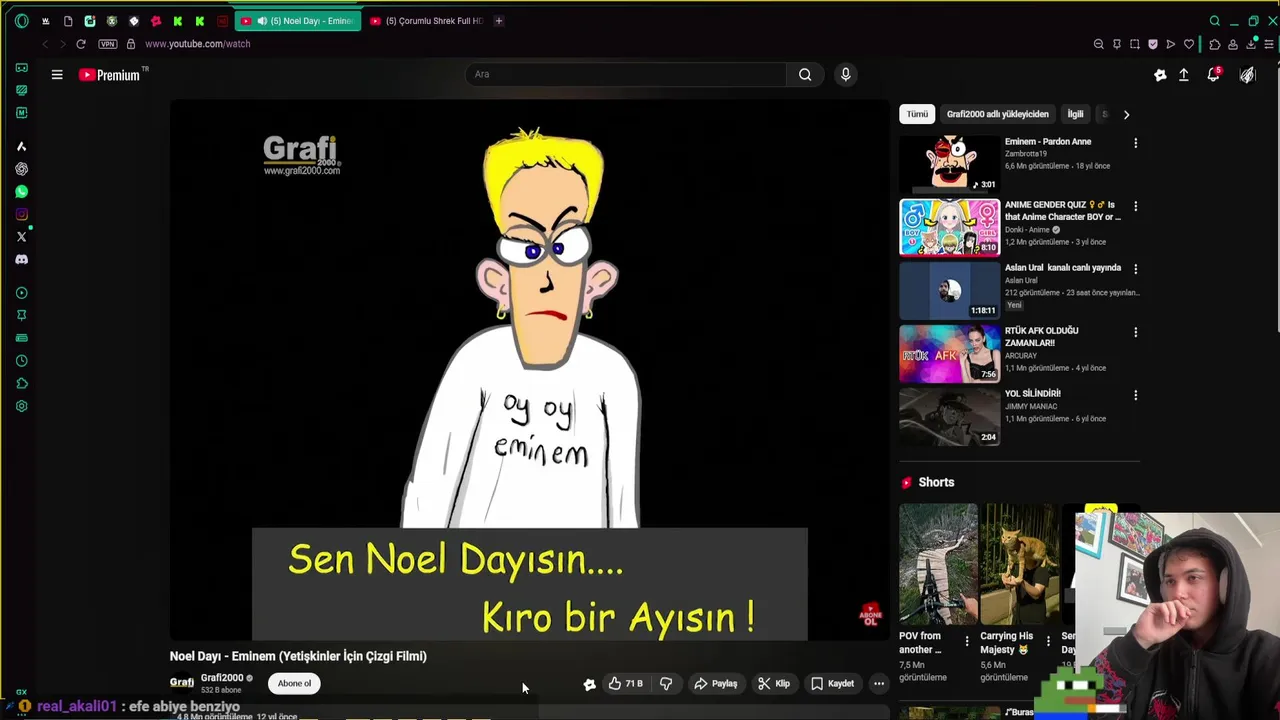Open ANIME GENDER QUIZ video title
The width and height of the screenshot is (1280, 720).
click(x=1062, y=210)
